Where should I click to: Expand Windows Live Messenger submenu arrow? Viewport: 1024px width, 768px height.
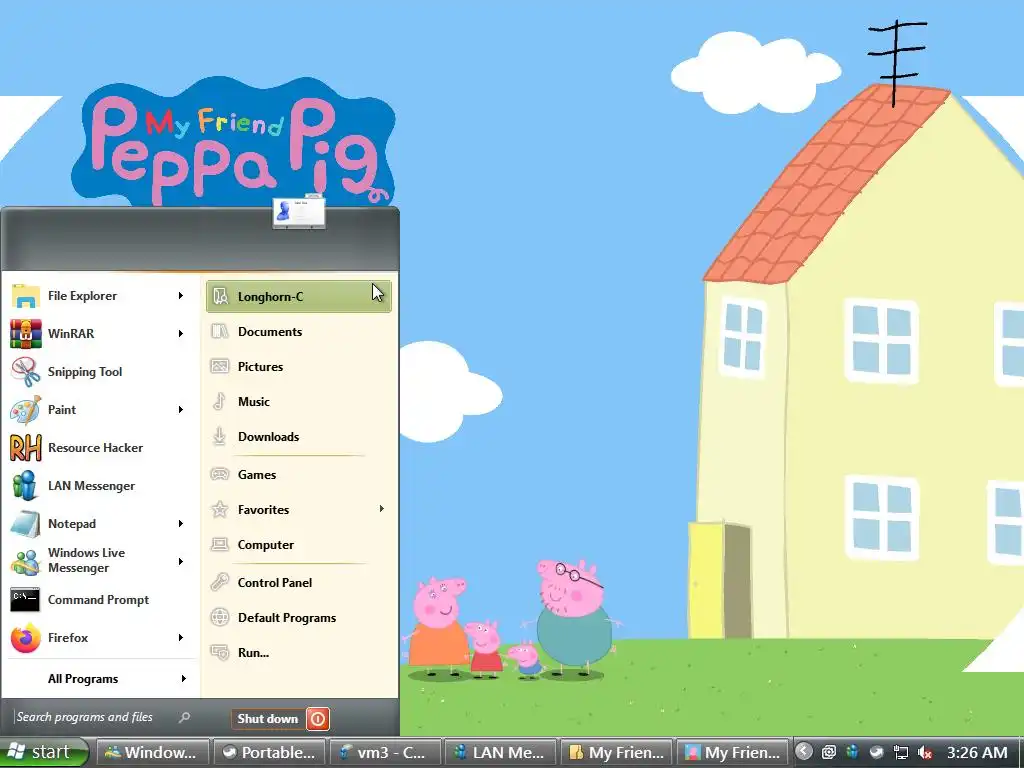click(181, 562)
